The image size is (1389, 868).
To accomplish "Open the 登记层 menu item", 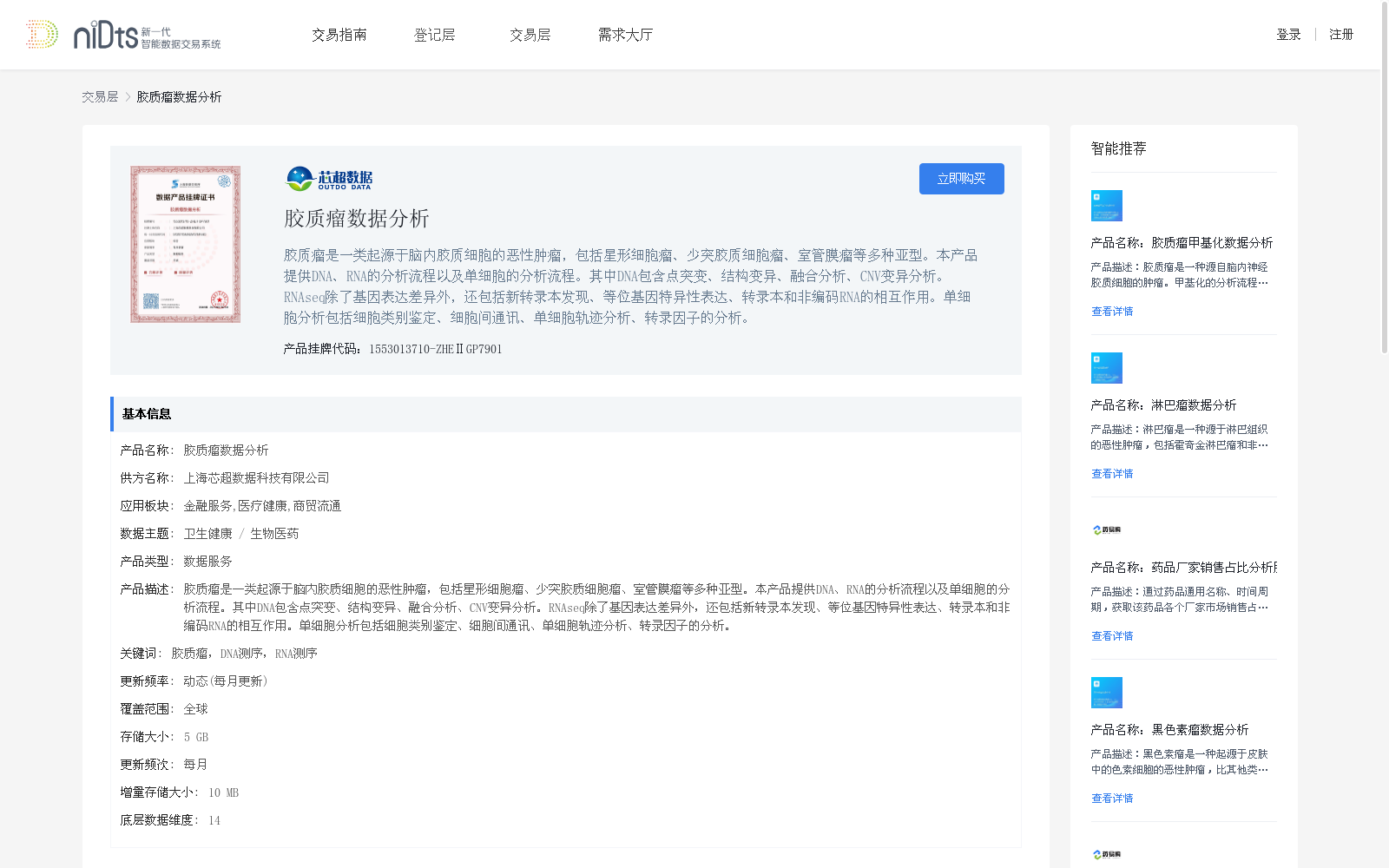I will [x=435, y=35].
